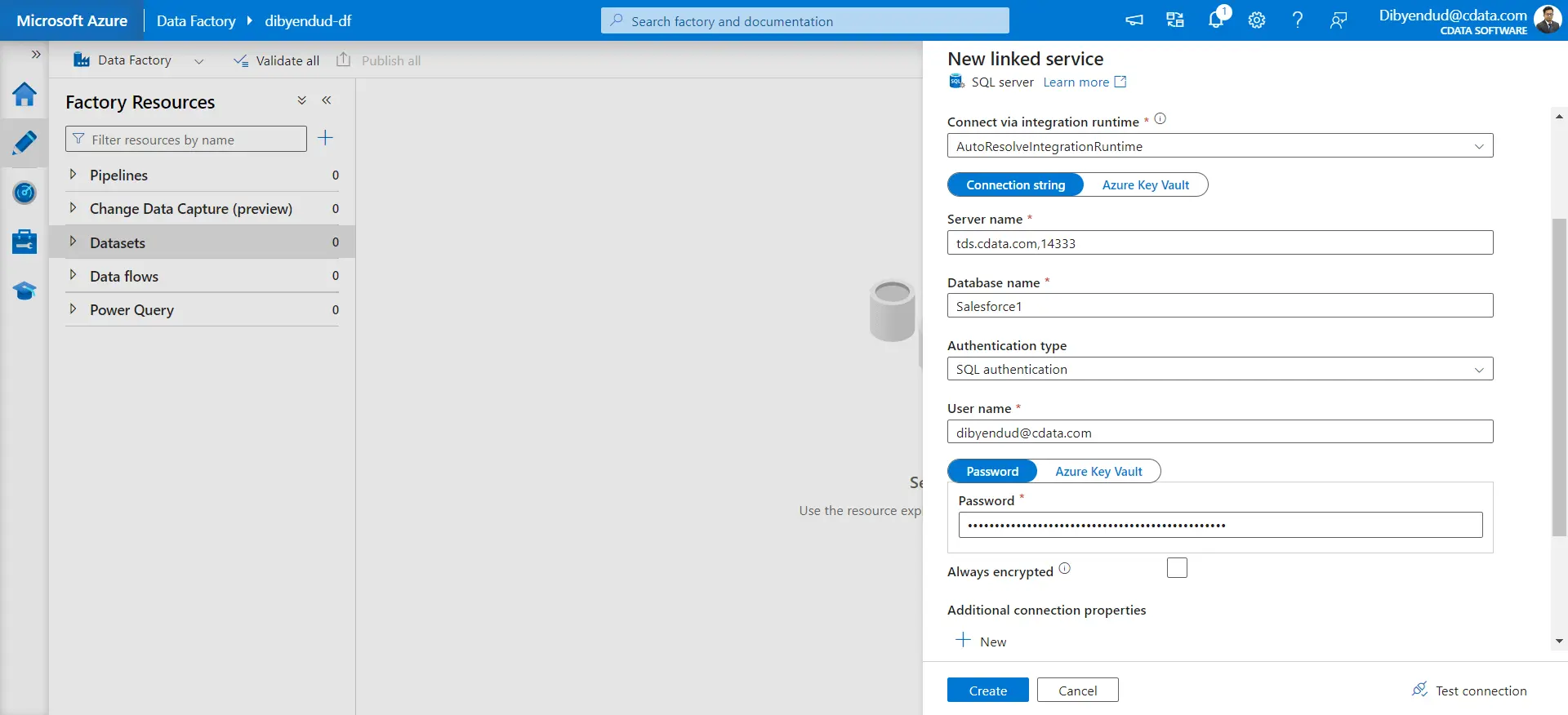Click integration runtime info icon
1568x715 pixels.
1160,119
